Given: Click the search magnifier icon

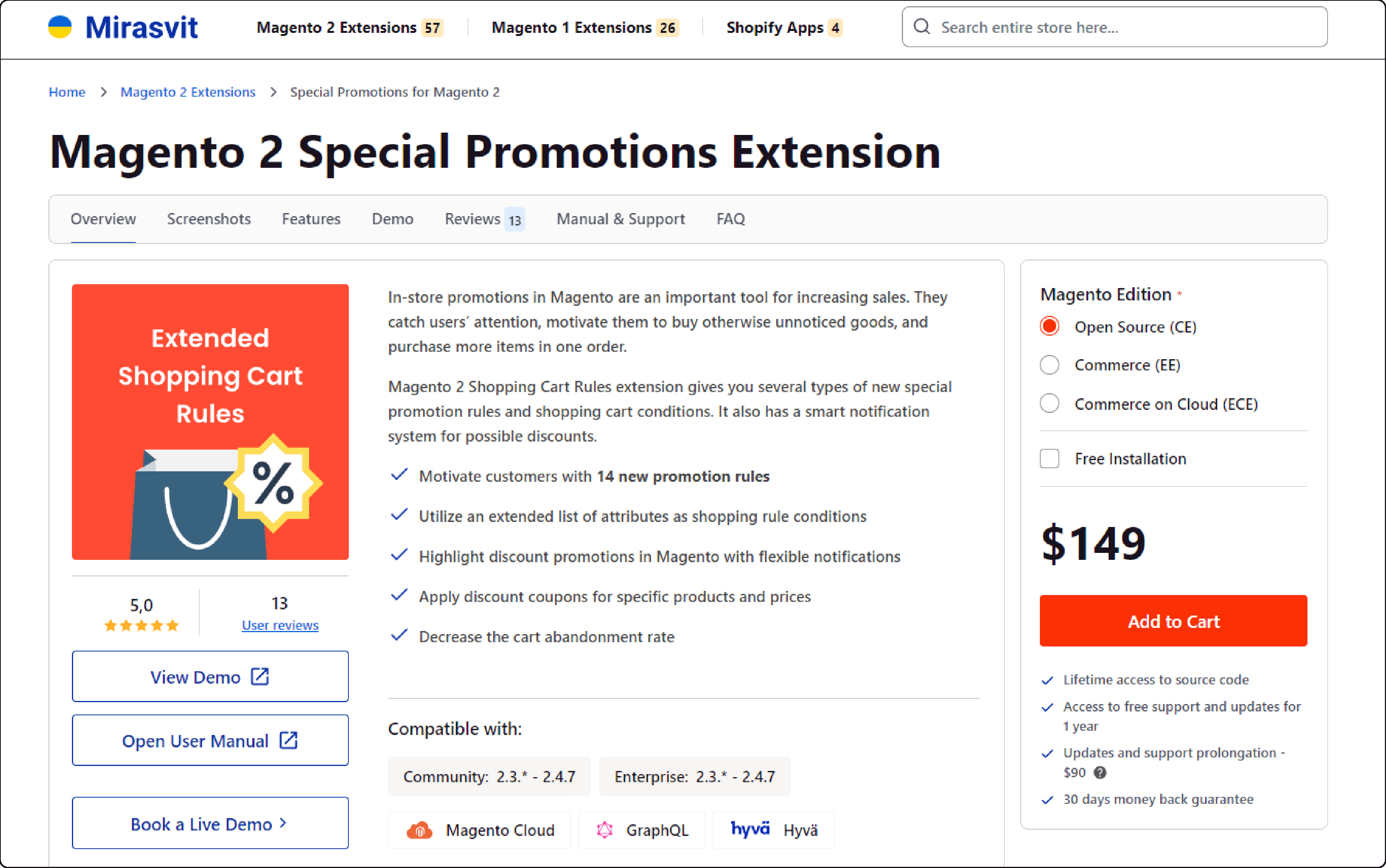Looking at the screenshot, I should (922, 27).
